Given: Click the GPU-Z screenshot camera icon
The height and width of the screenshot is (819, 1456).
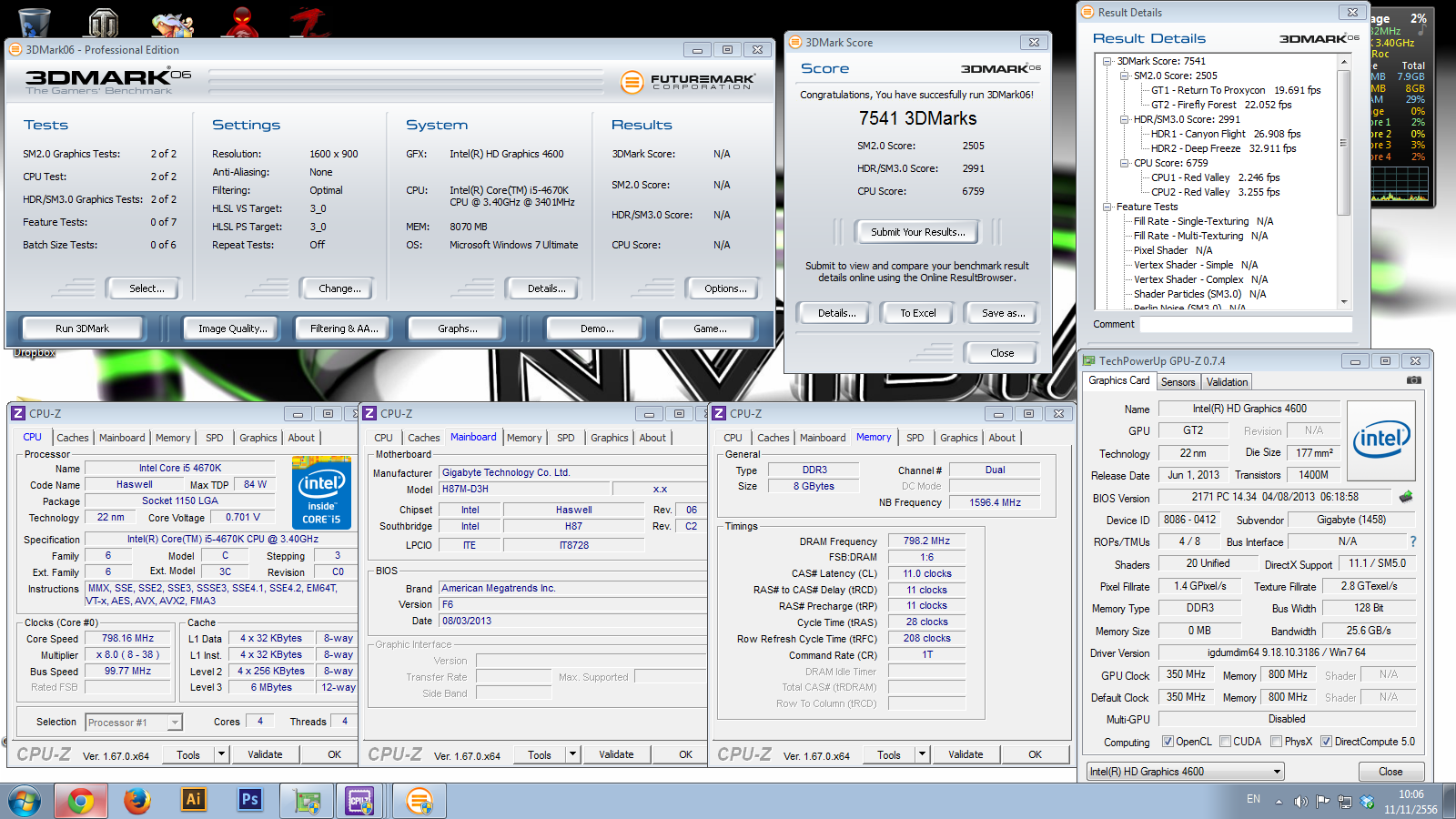Looking at the screenshot, I should click(x=1413, y=380).
